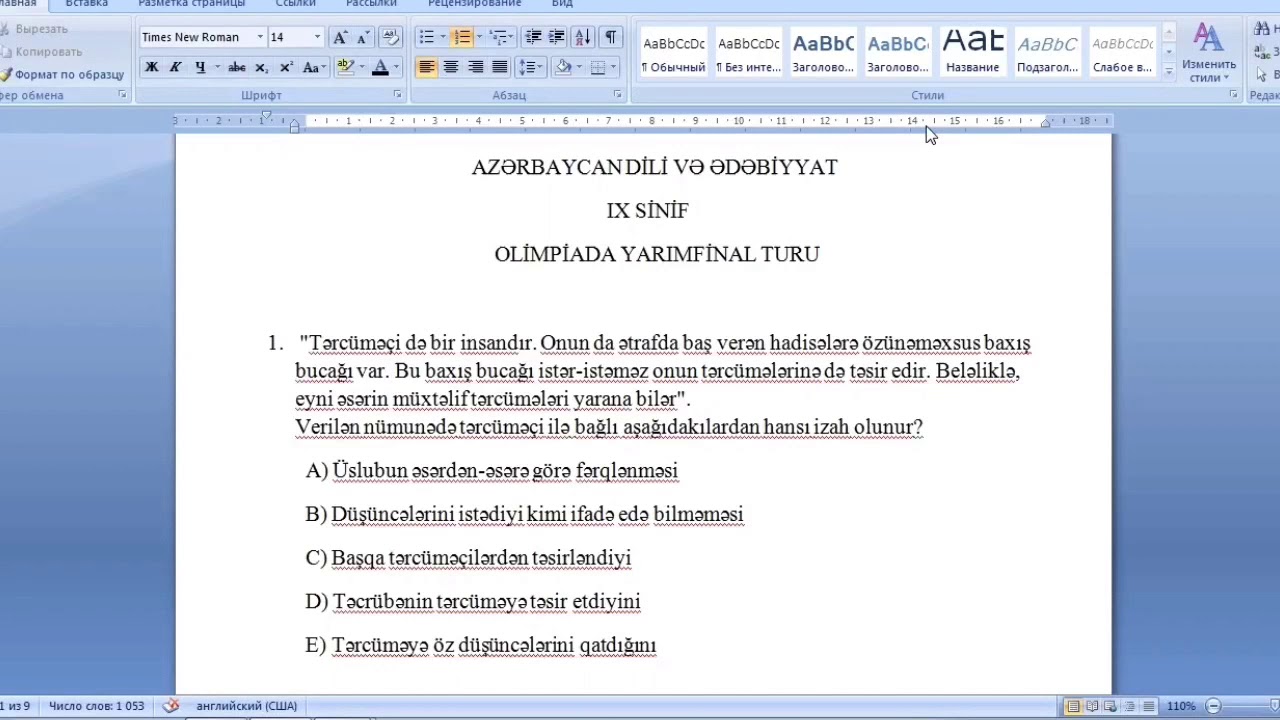Click the spell check status icon
Viewport: 1280px width, 720px height.
[x=171, y=705]
